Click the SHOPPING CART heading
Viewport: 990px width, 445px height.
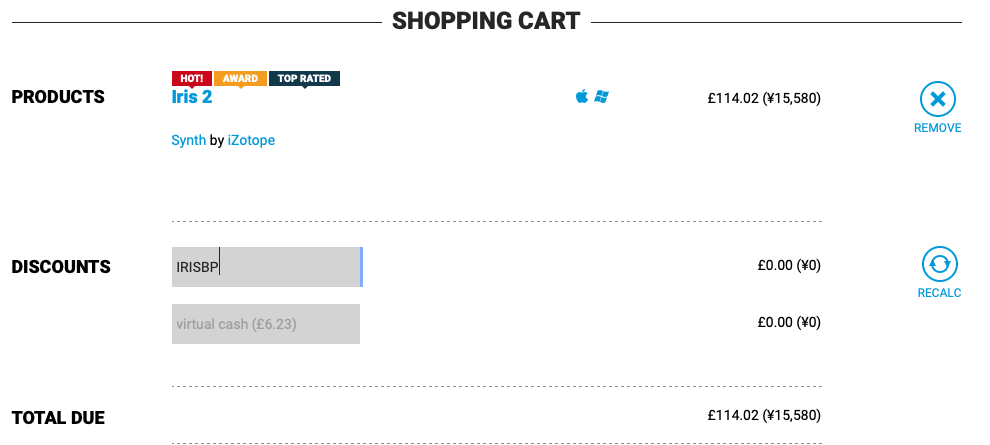486,21
